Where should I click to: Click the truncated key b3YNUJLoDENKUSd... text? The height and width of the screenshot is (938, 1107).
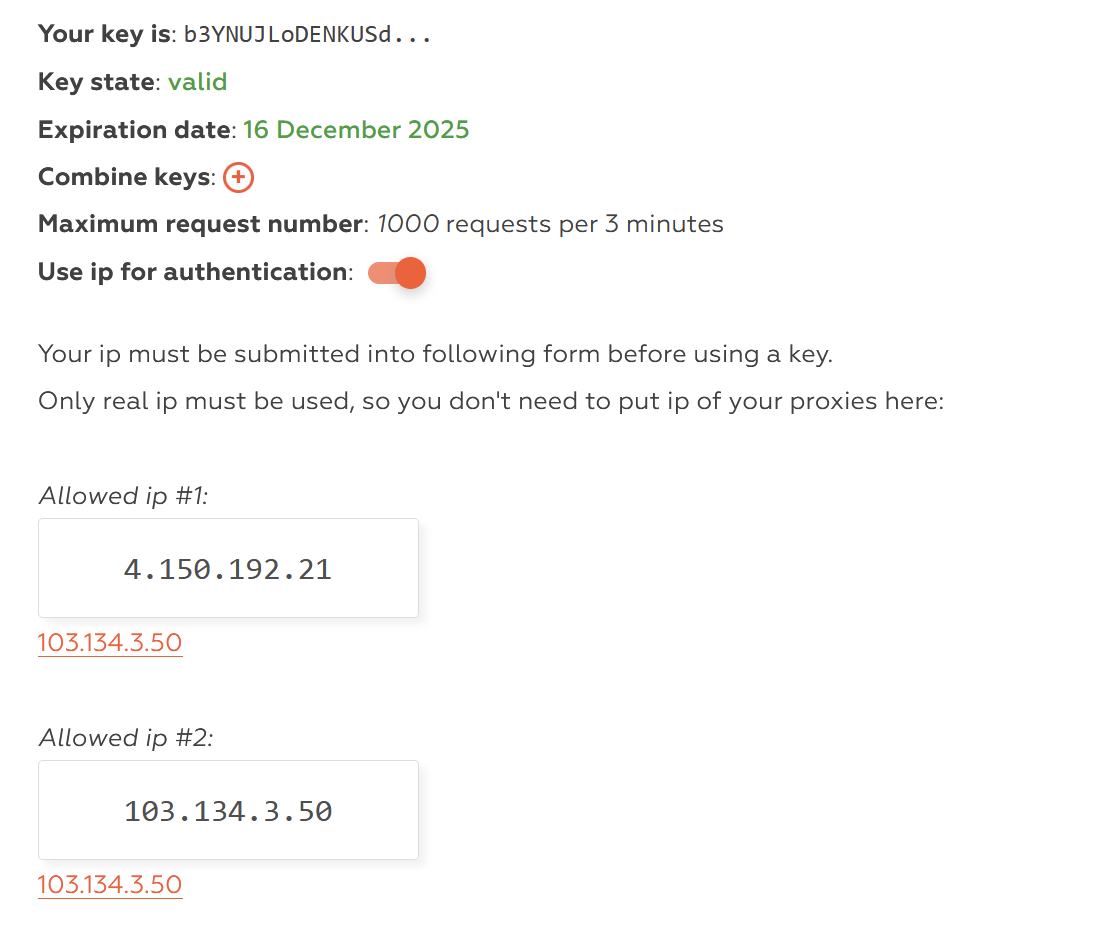point(307,35)
